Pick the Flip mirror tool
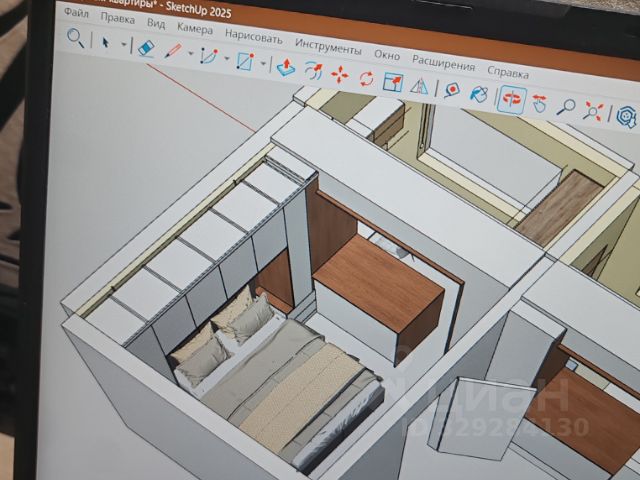The image size is (640, 480). click(x=419, y=86)
